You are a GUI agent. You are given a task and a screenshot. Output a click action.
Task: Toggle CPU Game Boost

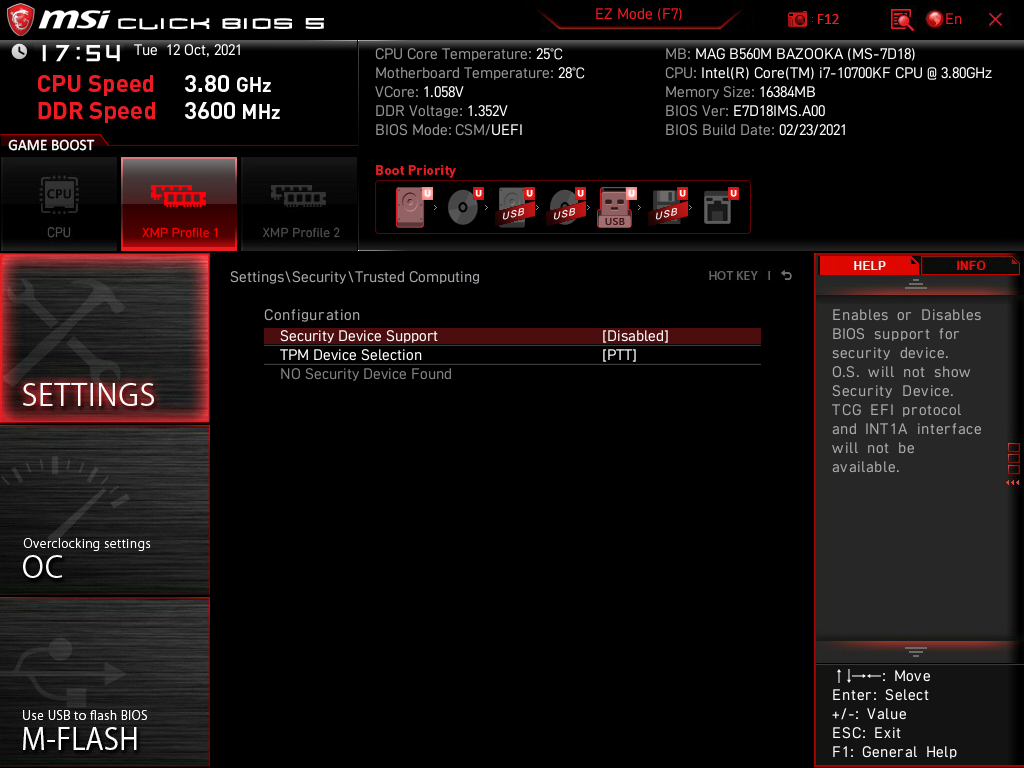59,204
